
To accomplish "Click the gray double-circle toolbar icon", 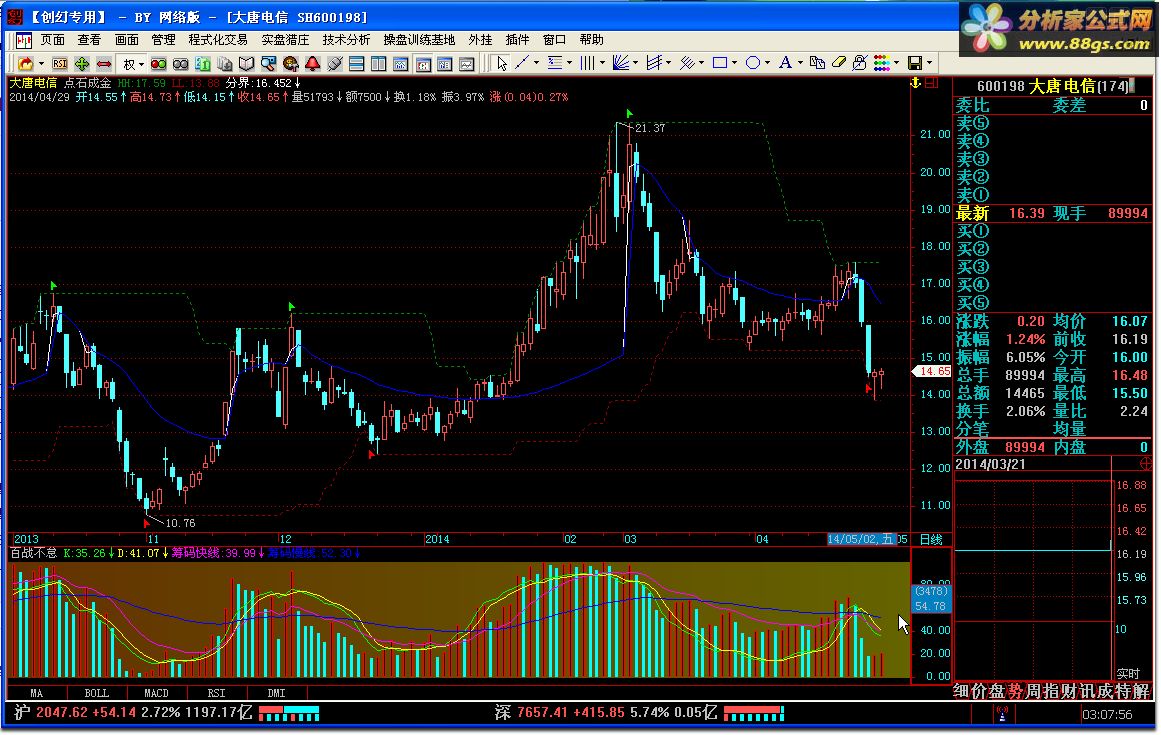I will coord(180,64).
